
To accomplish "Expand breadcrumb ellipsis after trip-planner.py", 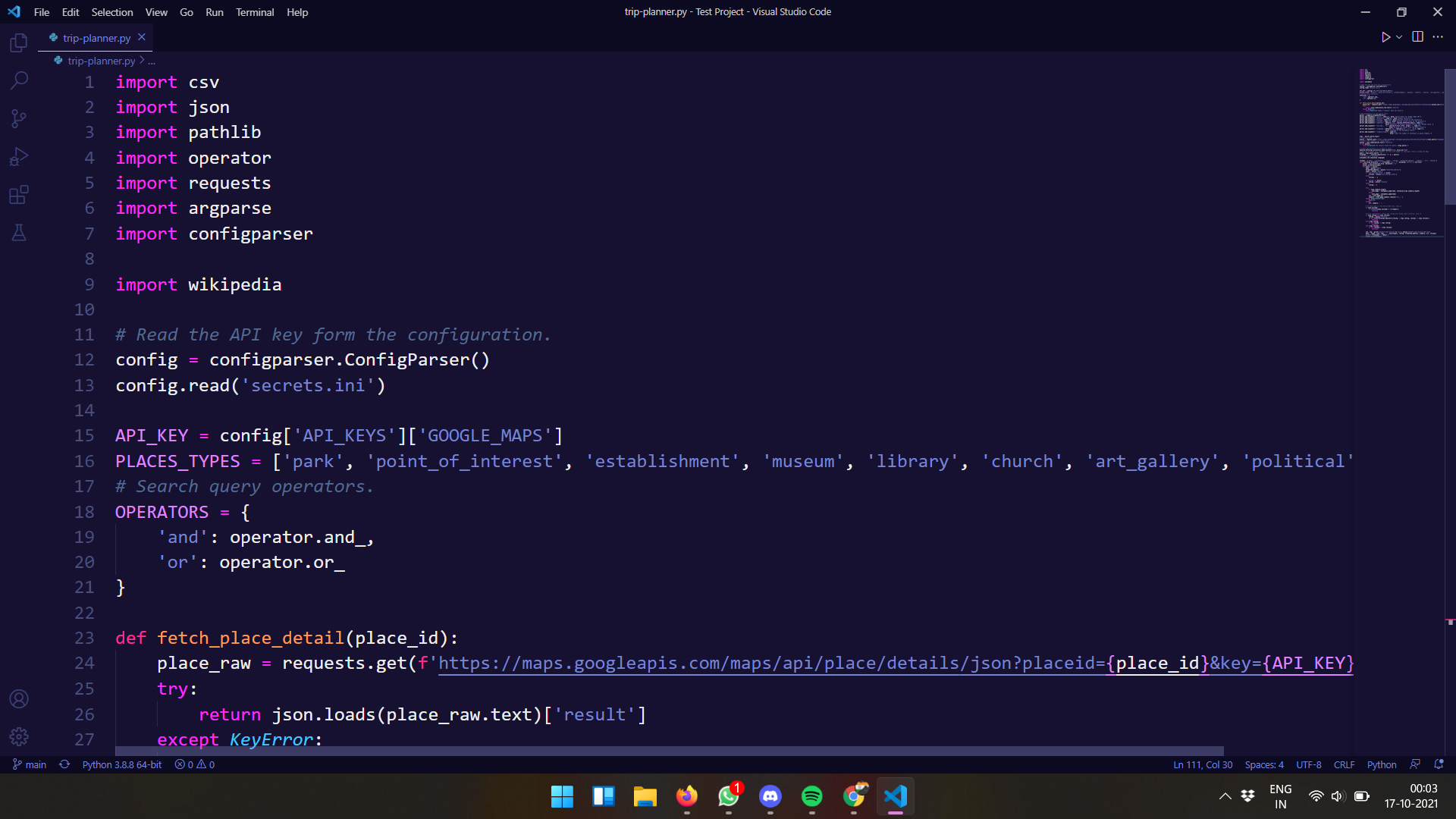I will [152, 61].
